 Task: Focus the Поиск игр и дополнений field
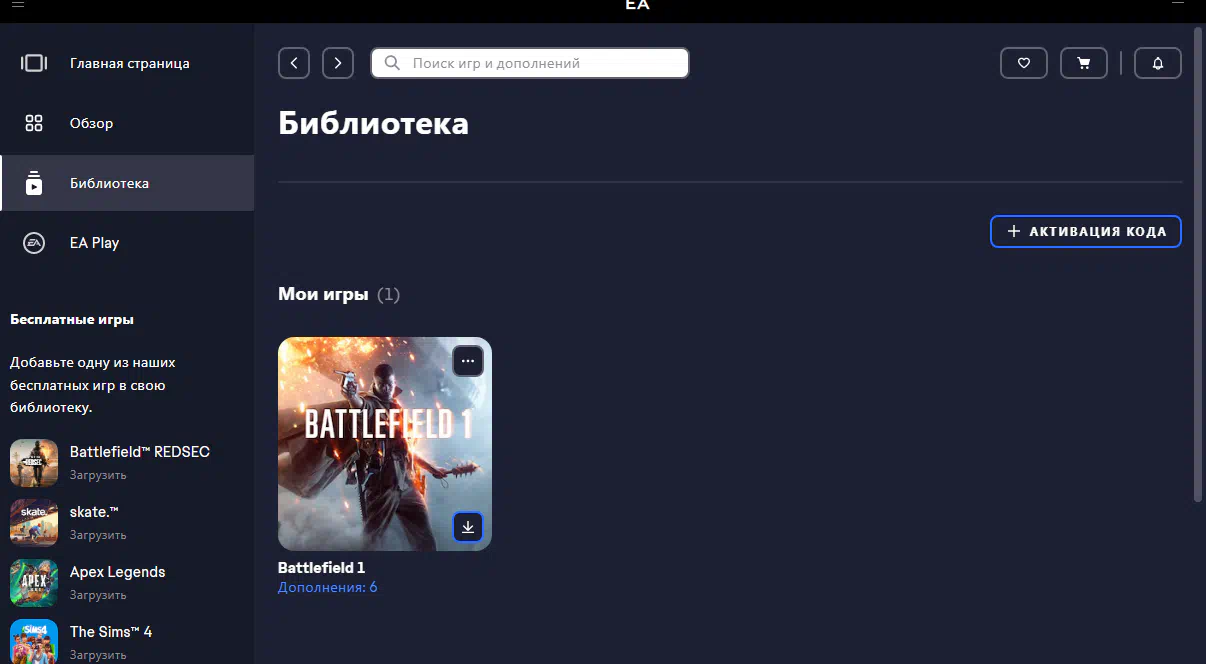coord(540,63)
